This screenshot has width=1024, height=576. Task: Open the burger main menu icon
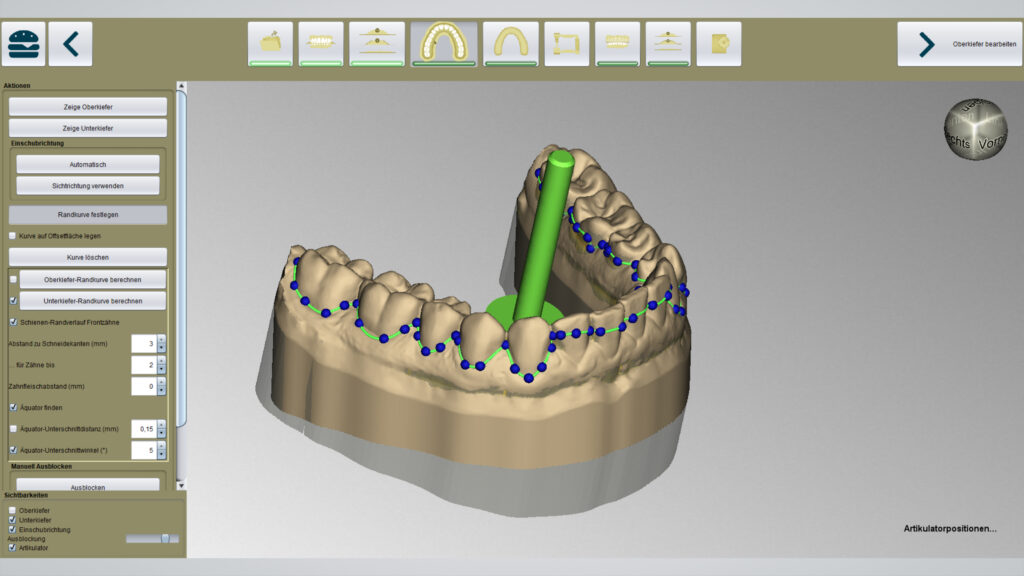25,44
